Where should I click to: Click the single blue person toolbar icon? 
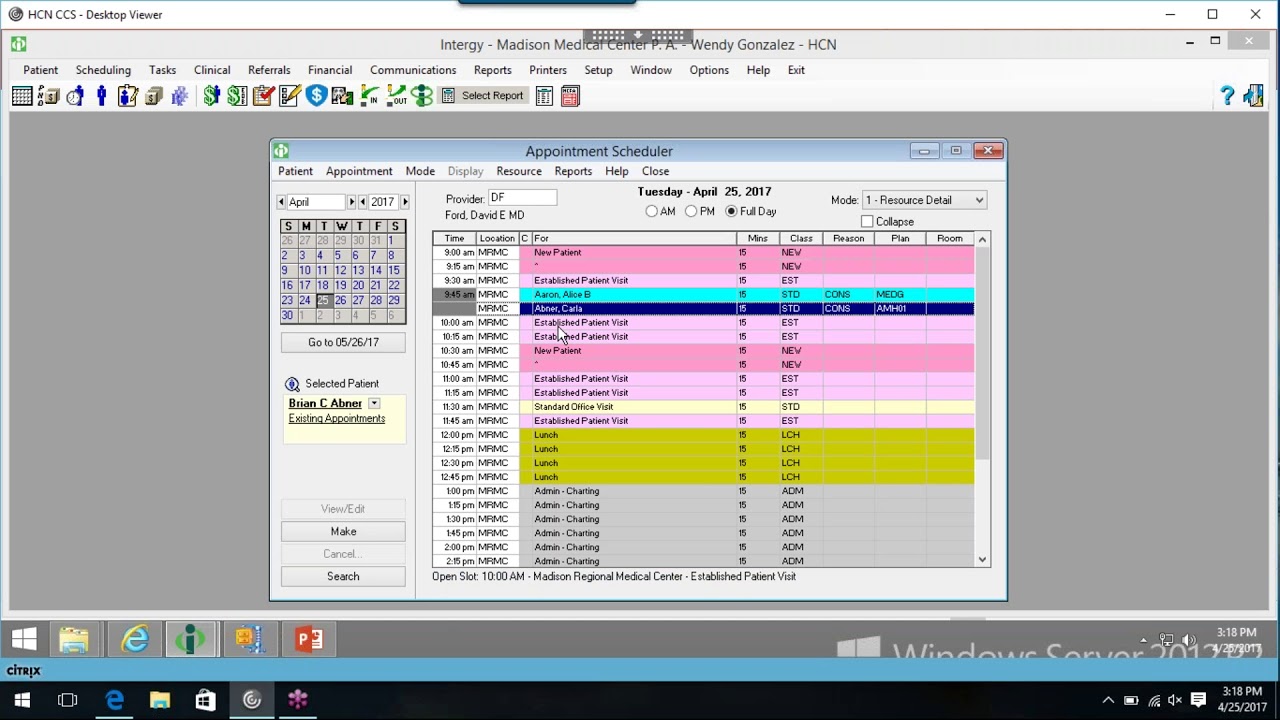(101, 96)
